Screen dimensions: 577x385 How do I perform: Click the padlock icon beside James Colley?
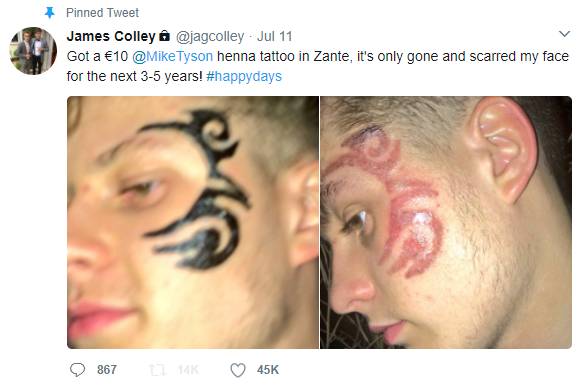pyautogui.click(x=164, y=36)
